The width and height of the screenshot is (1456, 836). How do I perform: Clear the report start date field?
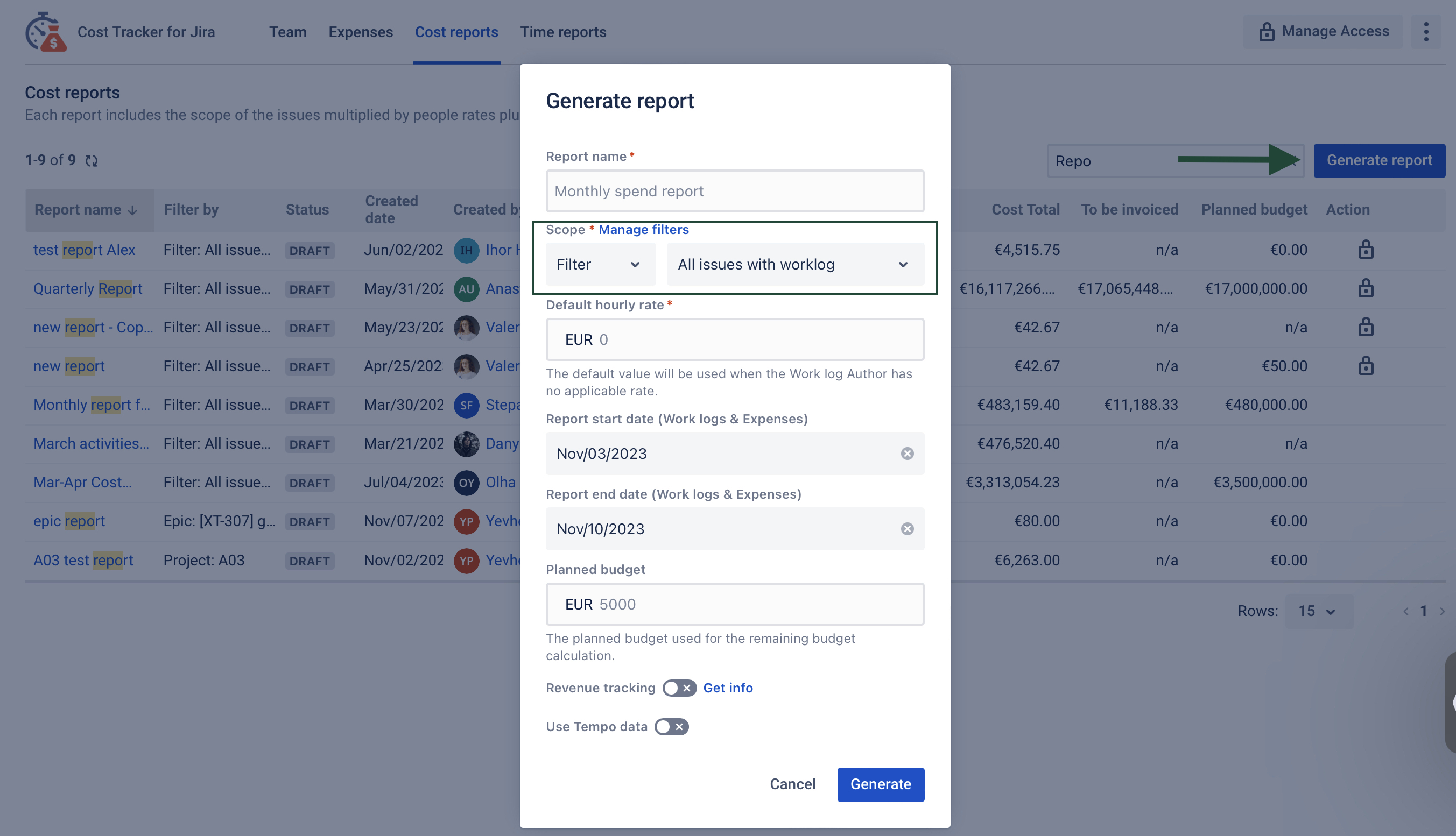907,454
